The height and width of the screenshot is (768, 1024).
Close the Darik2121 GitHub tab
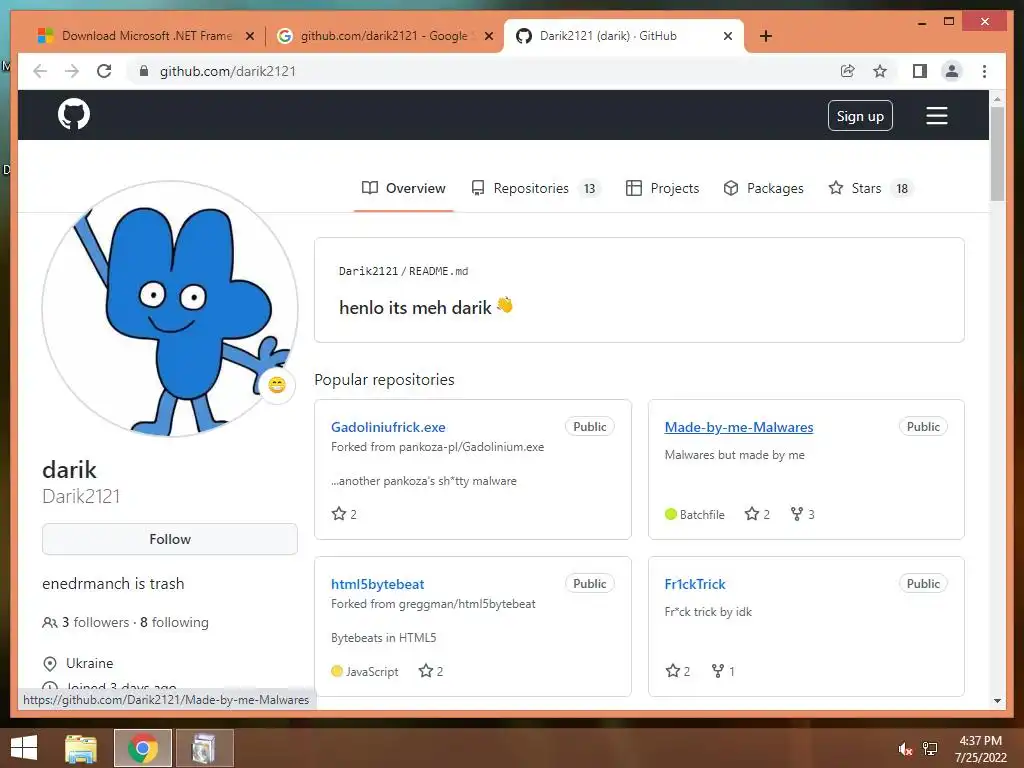(x=728, y=36)
